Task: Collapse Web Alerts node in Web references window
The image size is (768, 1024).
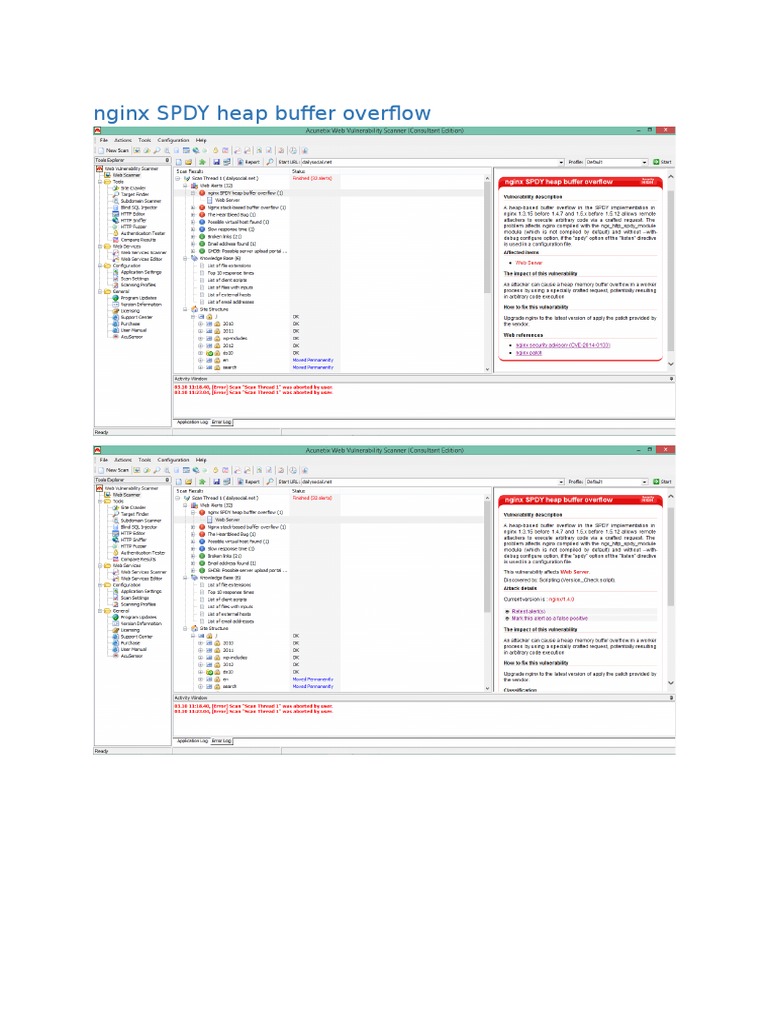Action: coord(185,185)
